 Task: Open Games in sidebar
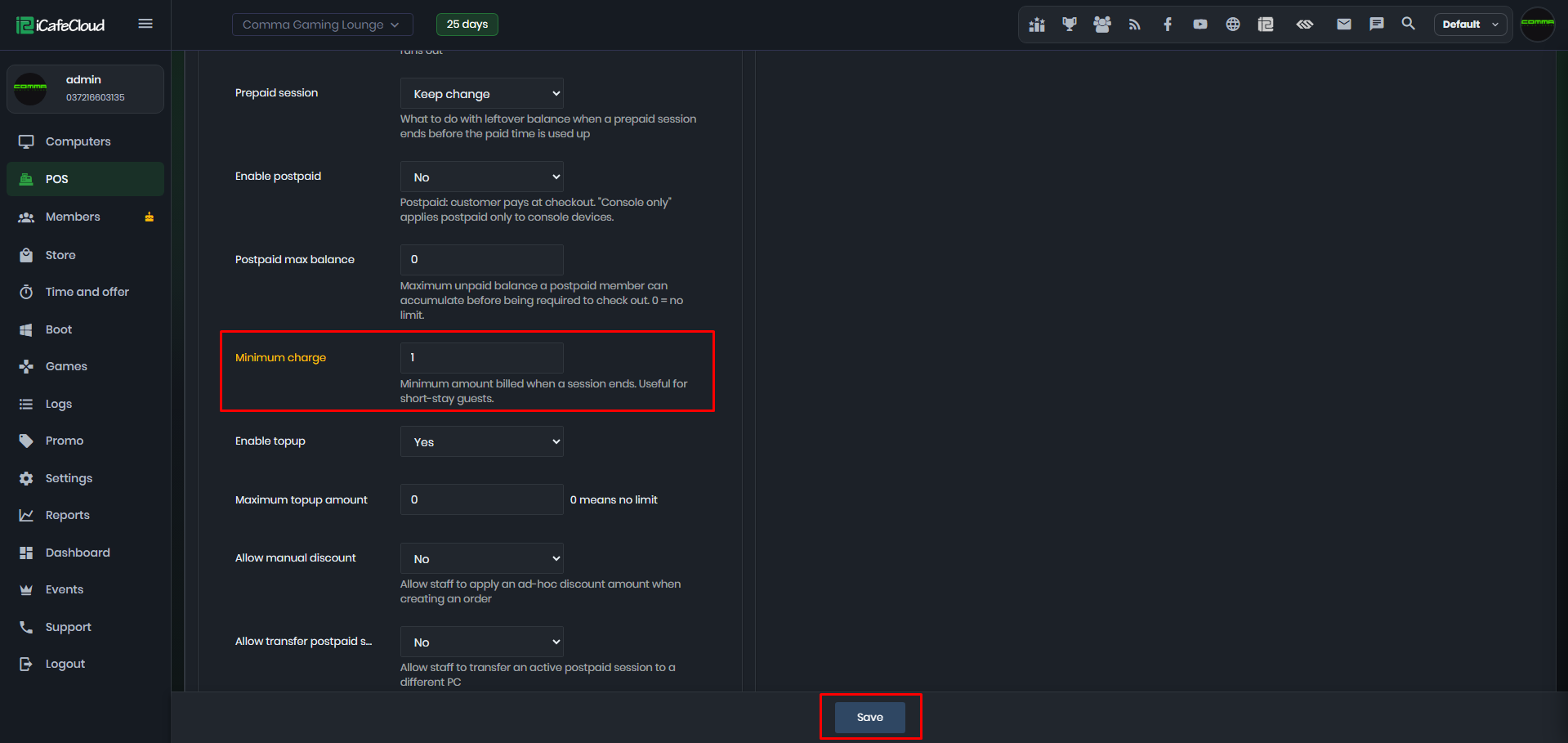coord(85,366)
